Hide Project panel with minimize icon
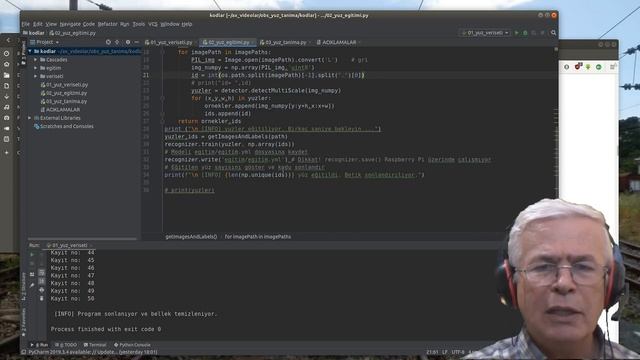 pyautogui.click(x=136, y=42)
